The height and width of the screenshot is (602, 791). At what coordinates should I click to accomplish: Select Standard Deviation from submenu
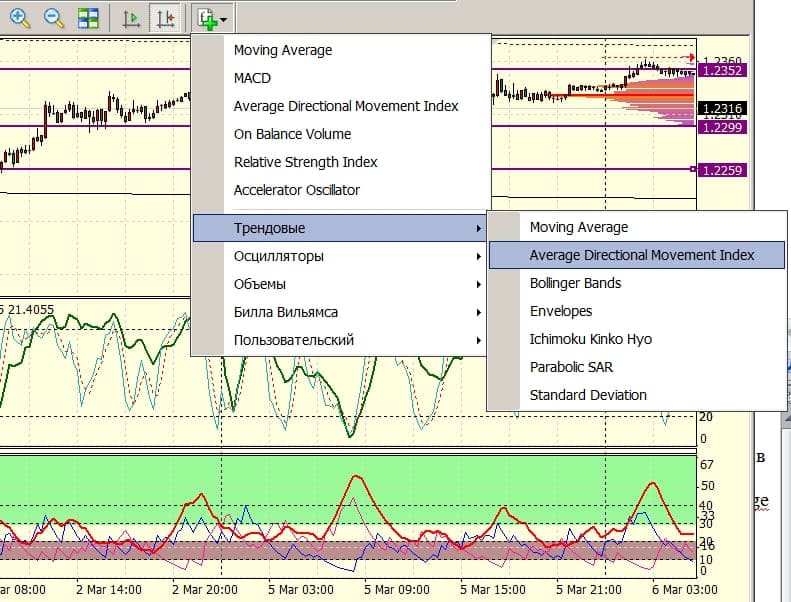pyautogui.click(x=637, y=395)
